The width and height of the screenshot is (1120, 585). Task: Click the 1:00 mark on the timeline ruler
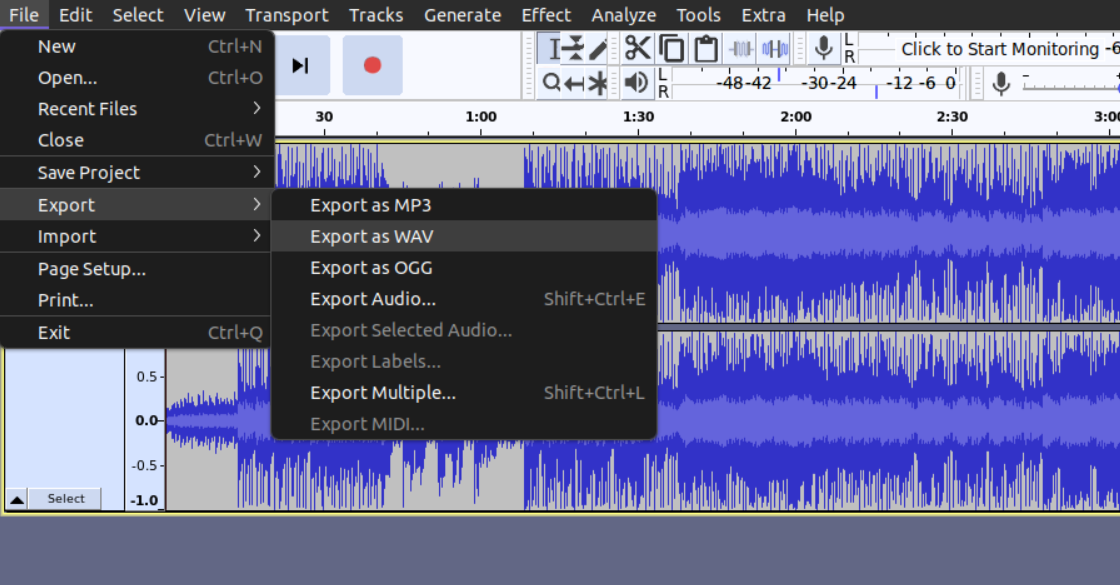tap(481, 117)
